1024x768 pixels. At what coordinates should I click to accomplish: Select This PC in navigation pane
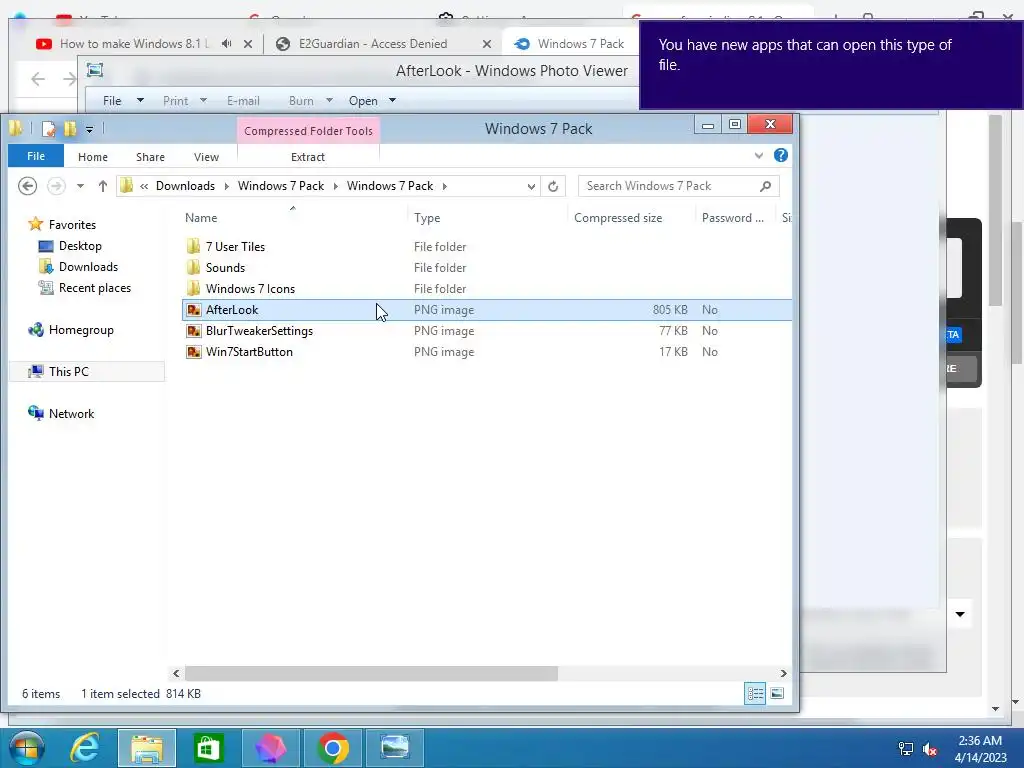coord(69,372)
